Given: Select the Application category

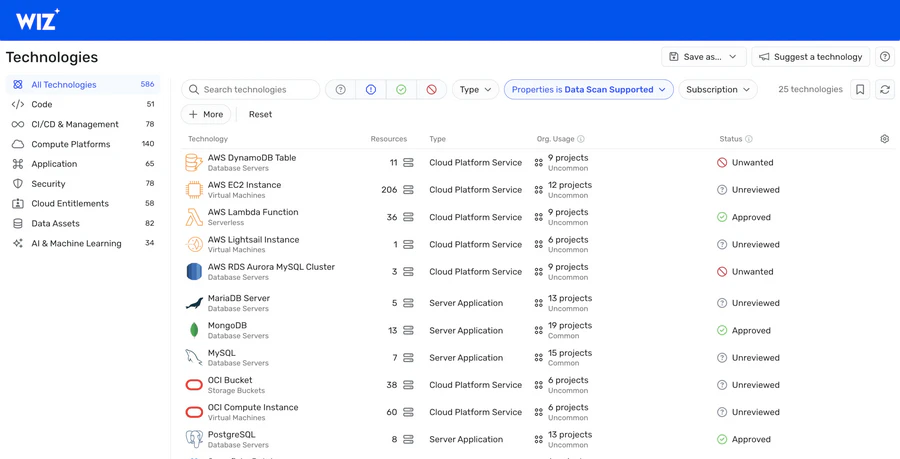Looking at the screenshot, I should click(x=83, y=164).
